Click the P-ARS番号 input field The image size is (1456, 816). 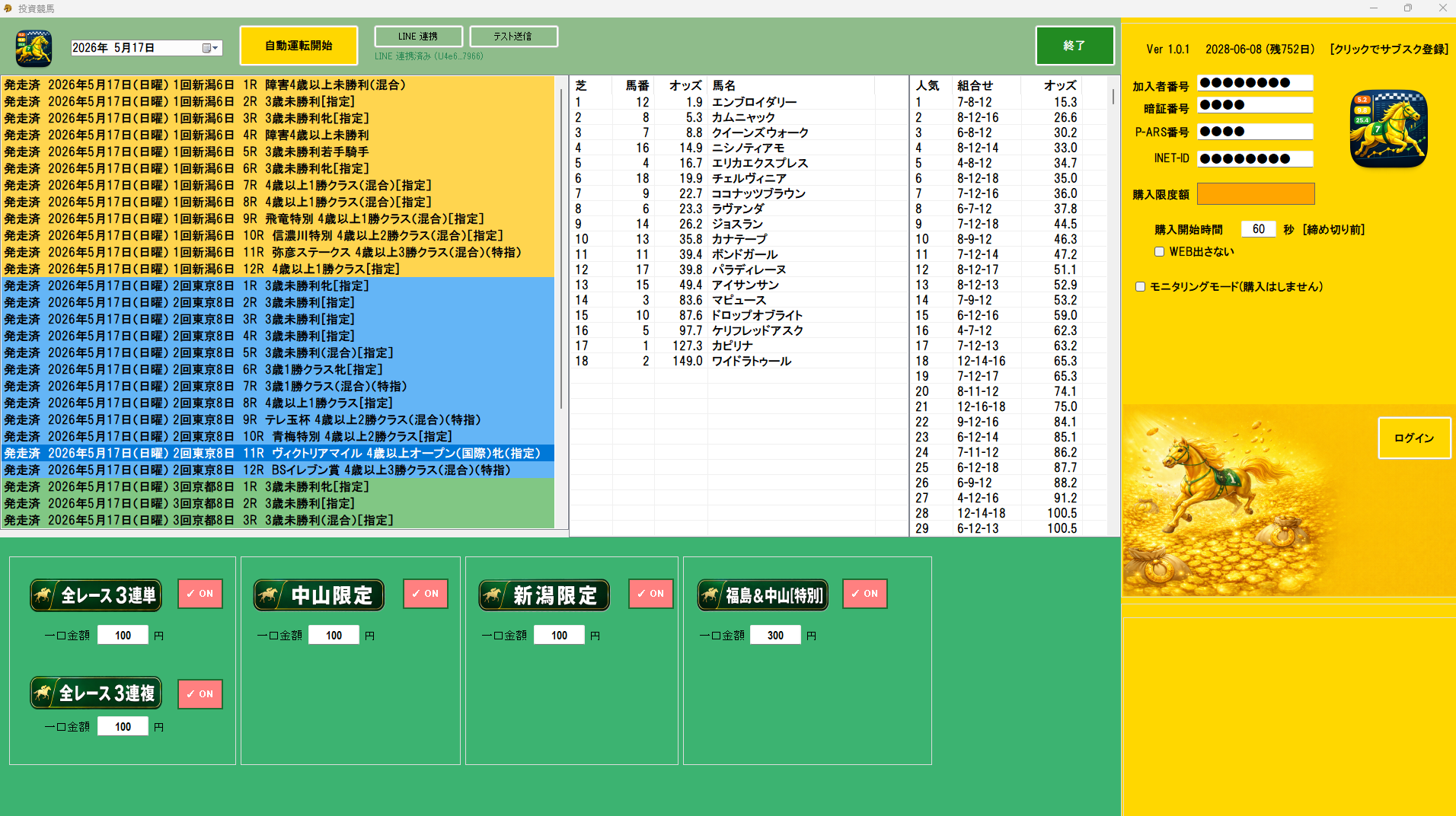coord(1255,132)
